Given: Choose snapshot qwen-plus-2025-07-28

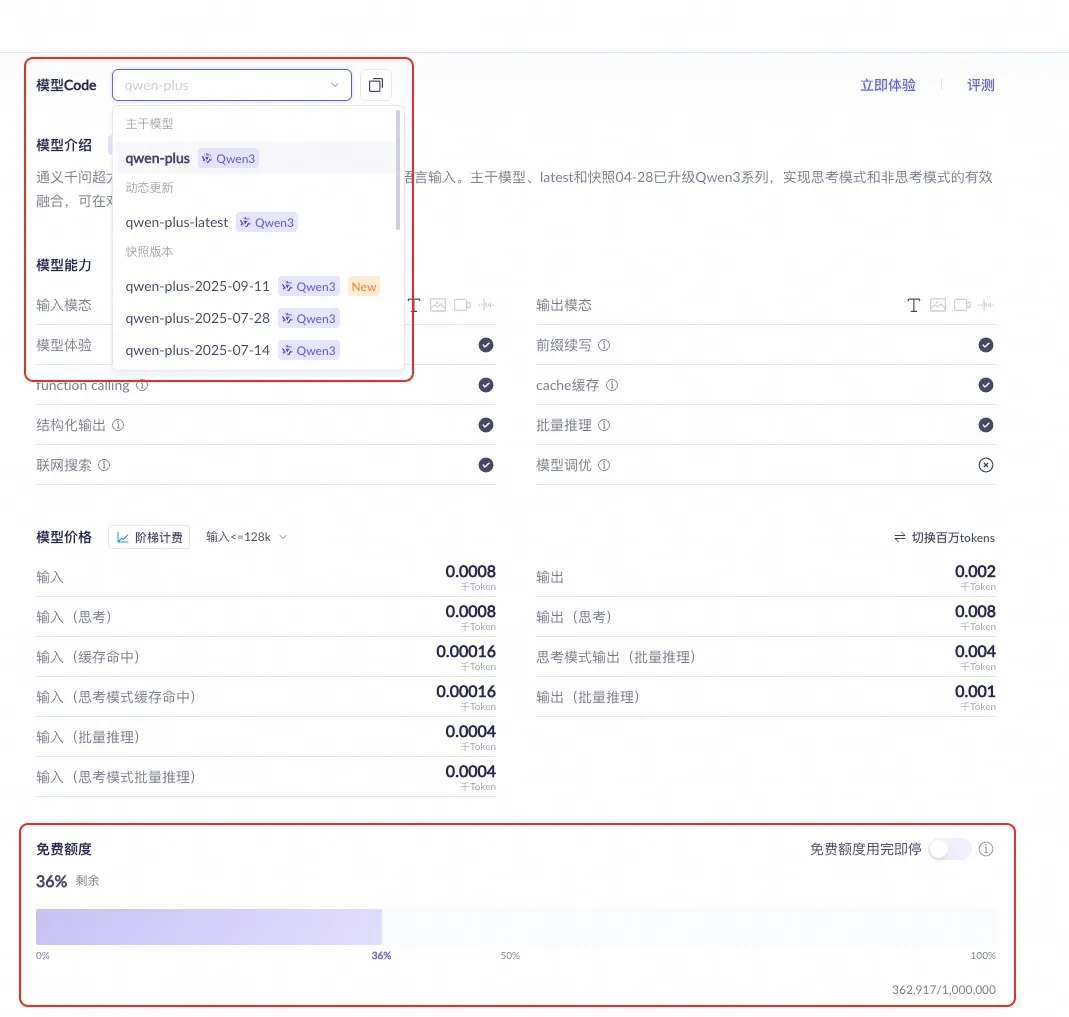Looking at the screenshot, I should point(256,318).
